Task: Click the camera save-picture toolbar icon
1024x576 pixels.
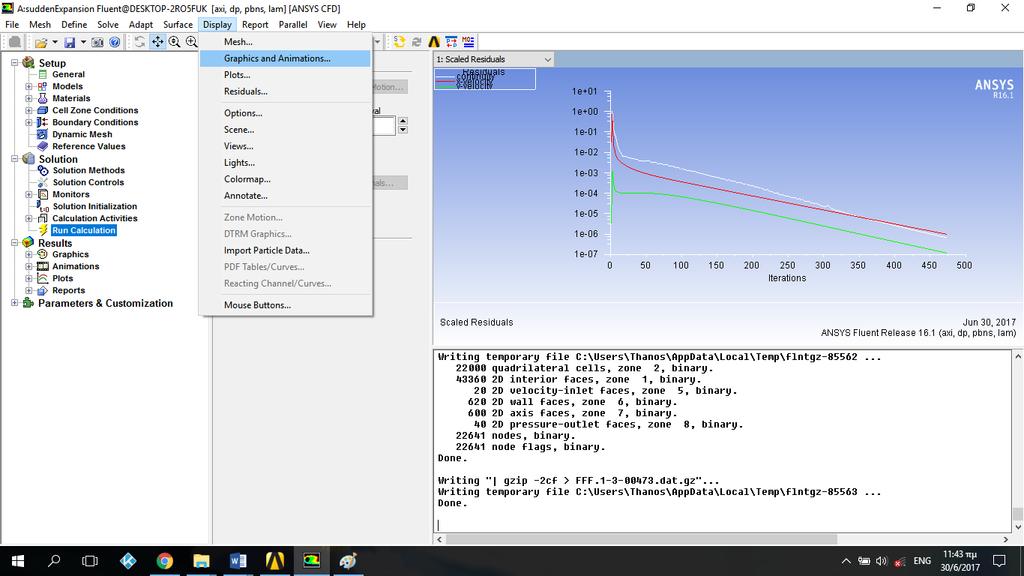Action: (x=97, y=42)
